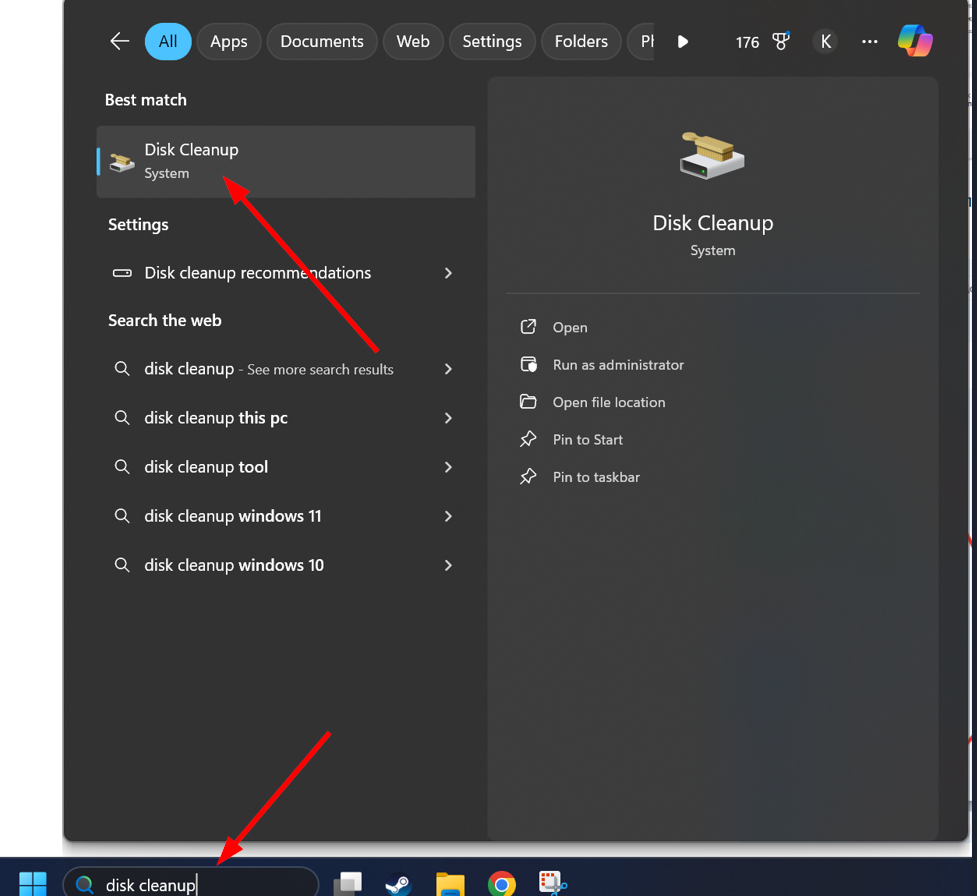
Task: Switch to the Apps filter tab
Action: pyautogui.click(x=228, y=41)
